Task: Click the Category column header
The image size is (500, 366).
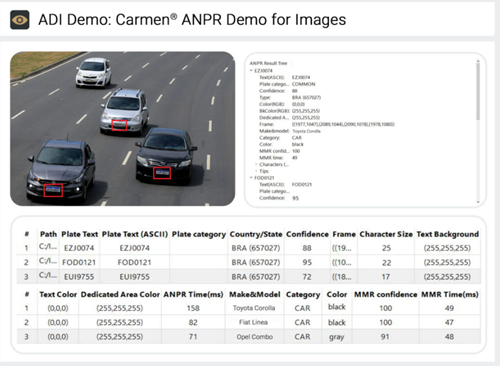Action: coord(303,295)
